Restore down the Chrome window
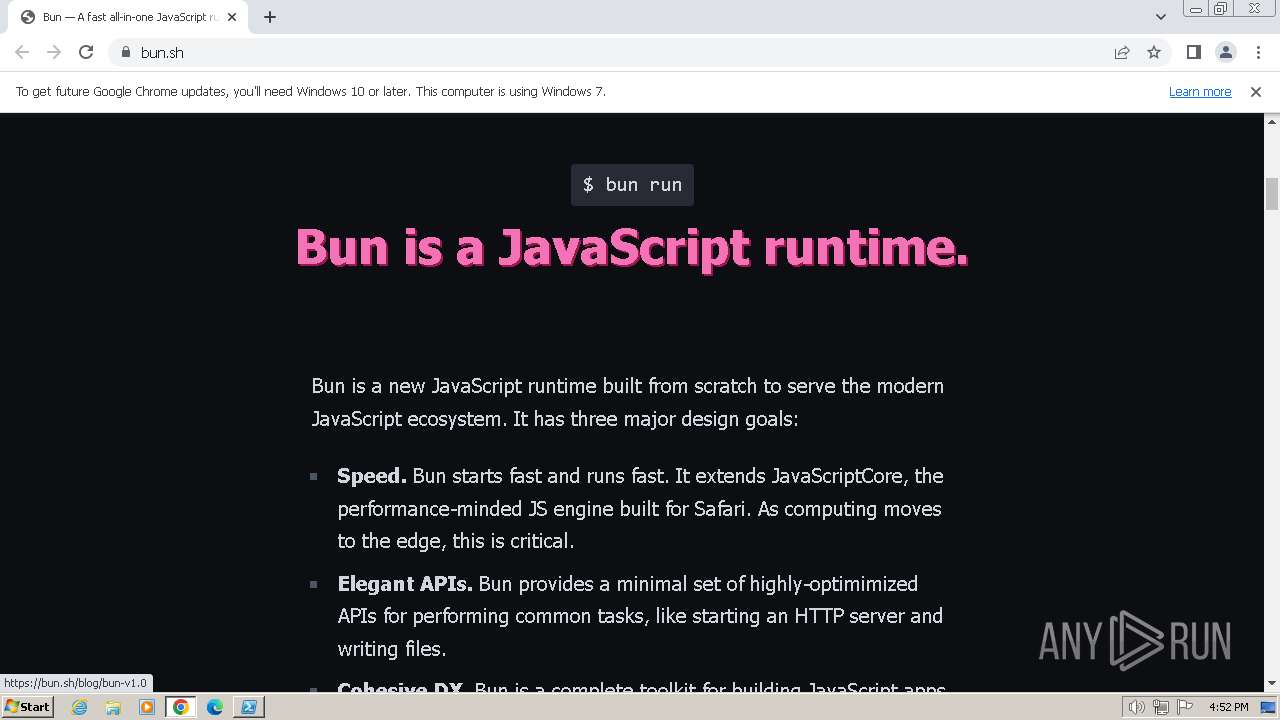This screenshot has height=720, width=1280. click(x=1221, y=9)
